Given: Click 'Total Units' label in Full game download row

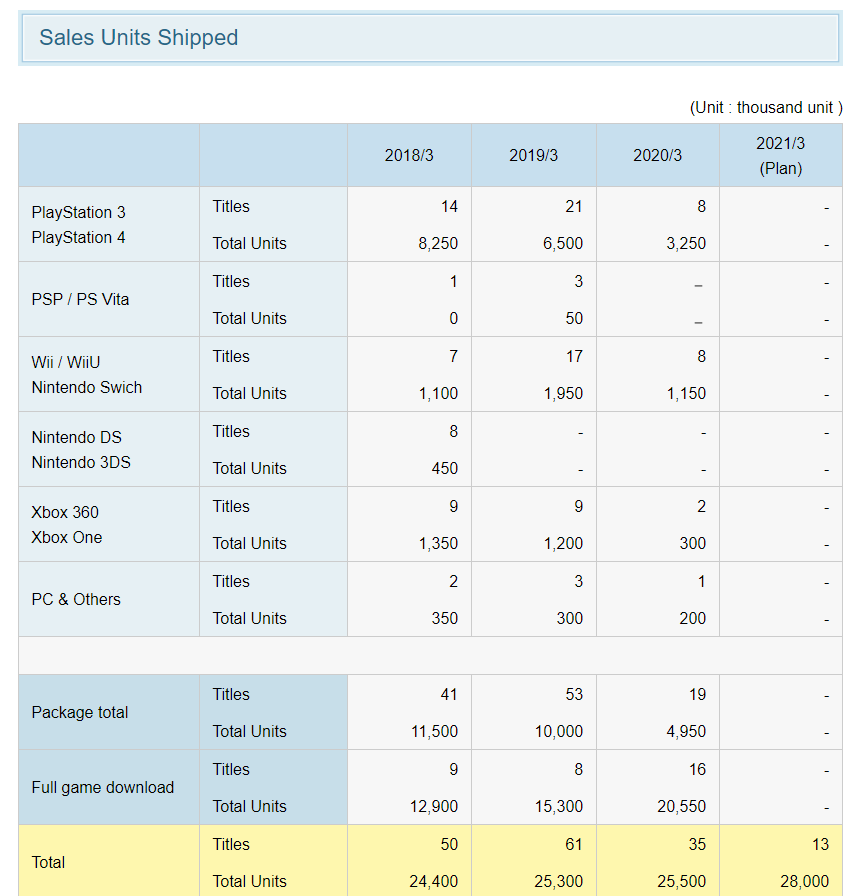Looking at the screenshot, I should pos(250,806).
